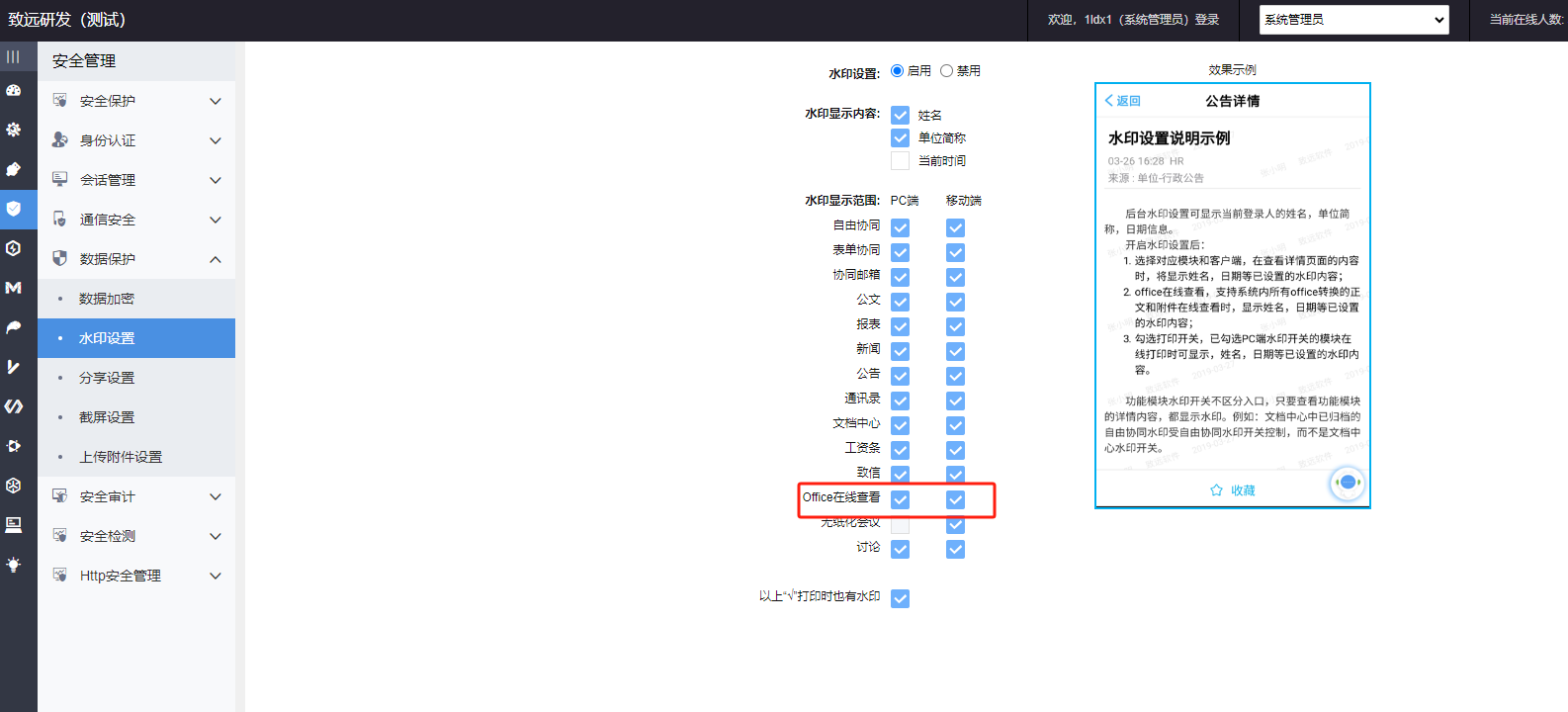Toggle the mobile checkbox for 无纸化会议

click(x=955, y=524)
